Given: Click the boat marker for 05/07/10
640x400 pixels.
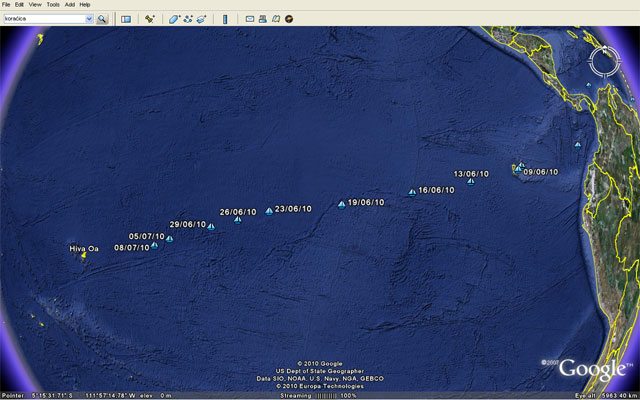Looking at the screenshot, I should [x=169, y=239].
